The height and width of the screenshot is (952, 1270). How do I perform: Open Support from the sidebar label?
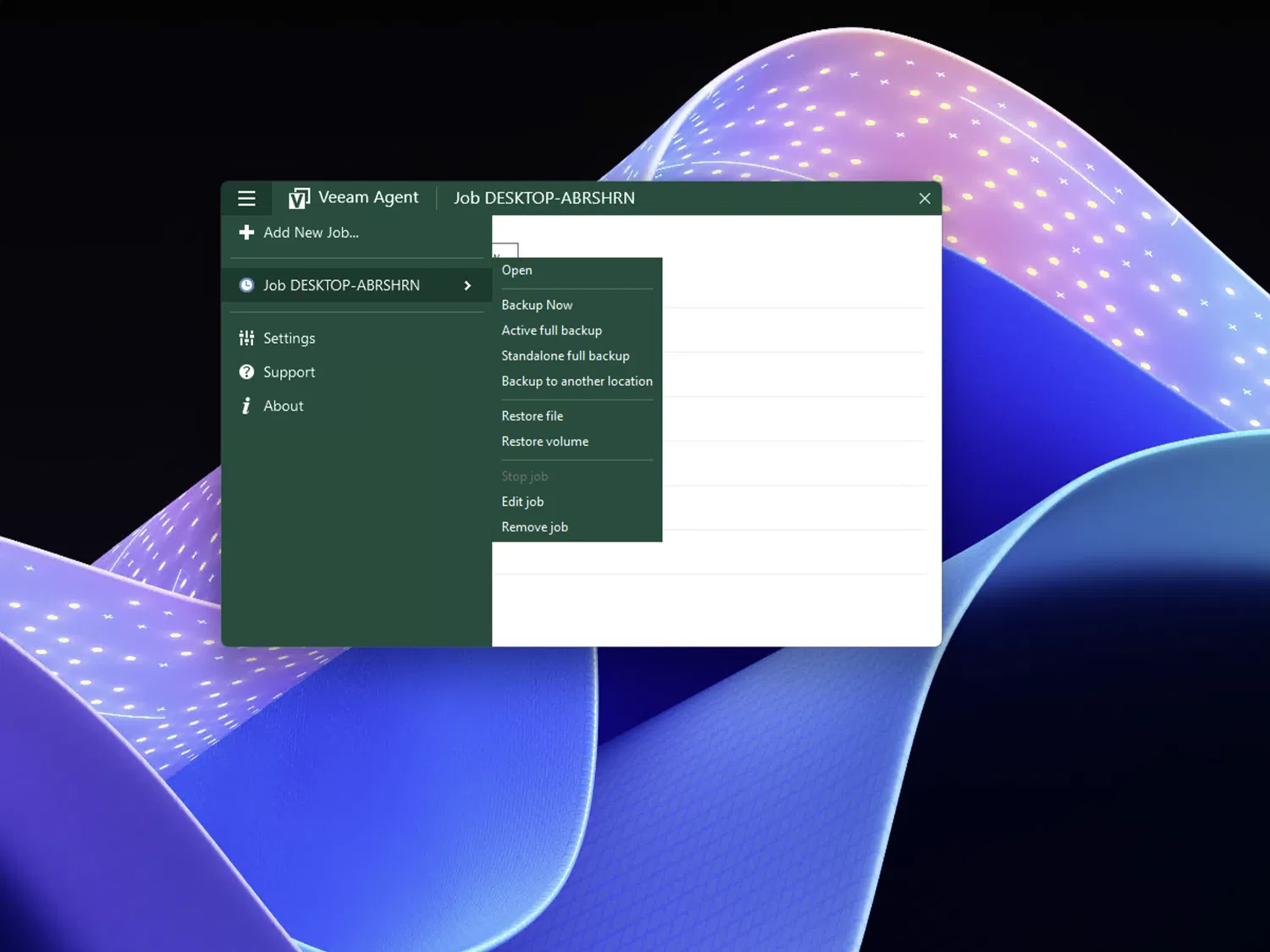[289, 371]
